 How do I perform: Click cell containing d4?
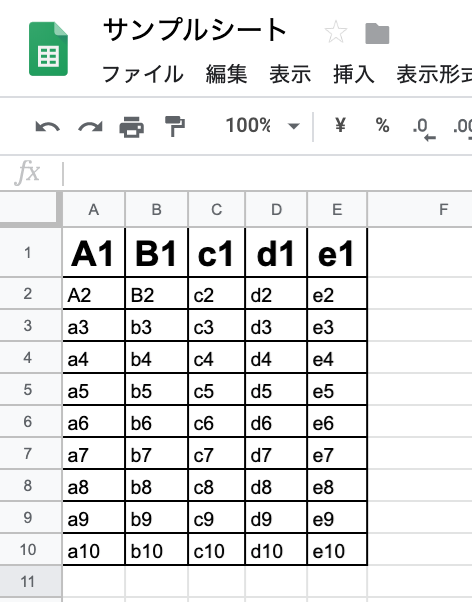[x=277, y=357]
